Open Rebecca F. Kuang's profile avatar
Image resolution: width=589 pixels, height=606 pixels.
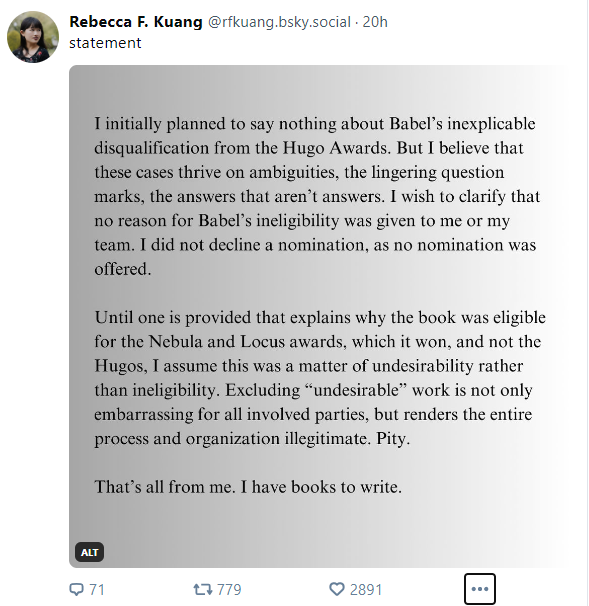pos(33,37)
